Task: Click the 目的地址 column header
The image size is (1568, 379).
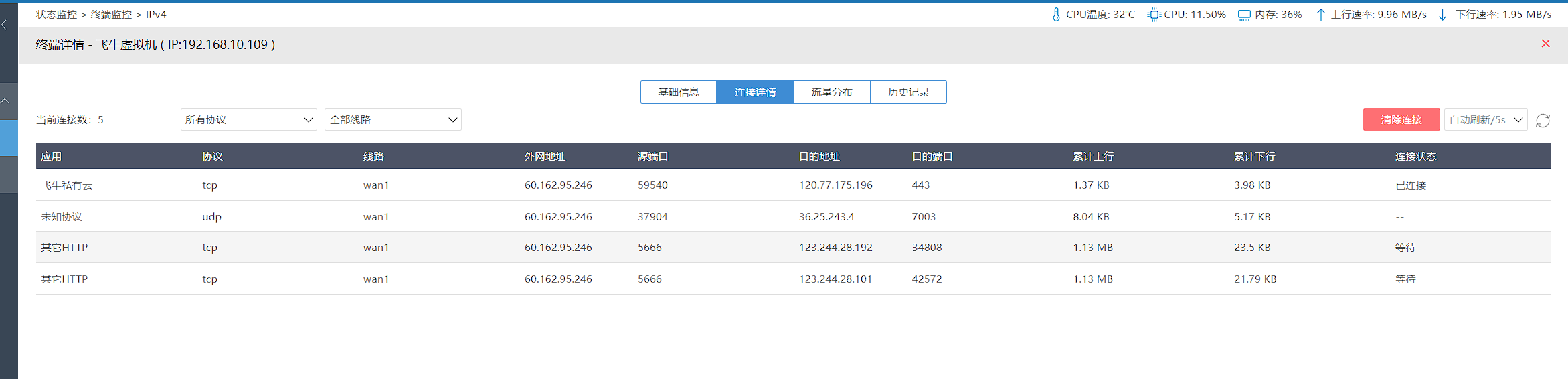Action: (819, 157)
